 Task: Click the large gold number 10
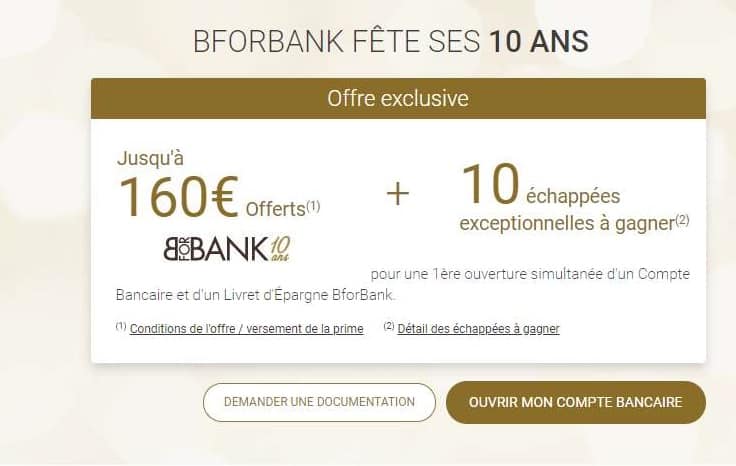click(490, 184)
